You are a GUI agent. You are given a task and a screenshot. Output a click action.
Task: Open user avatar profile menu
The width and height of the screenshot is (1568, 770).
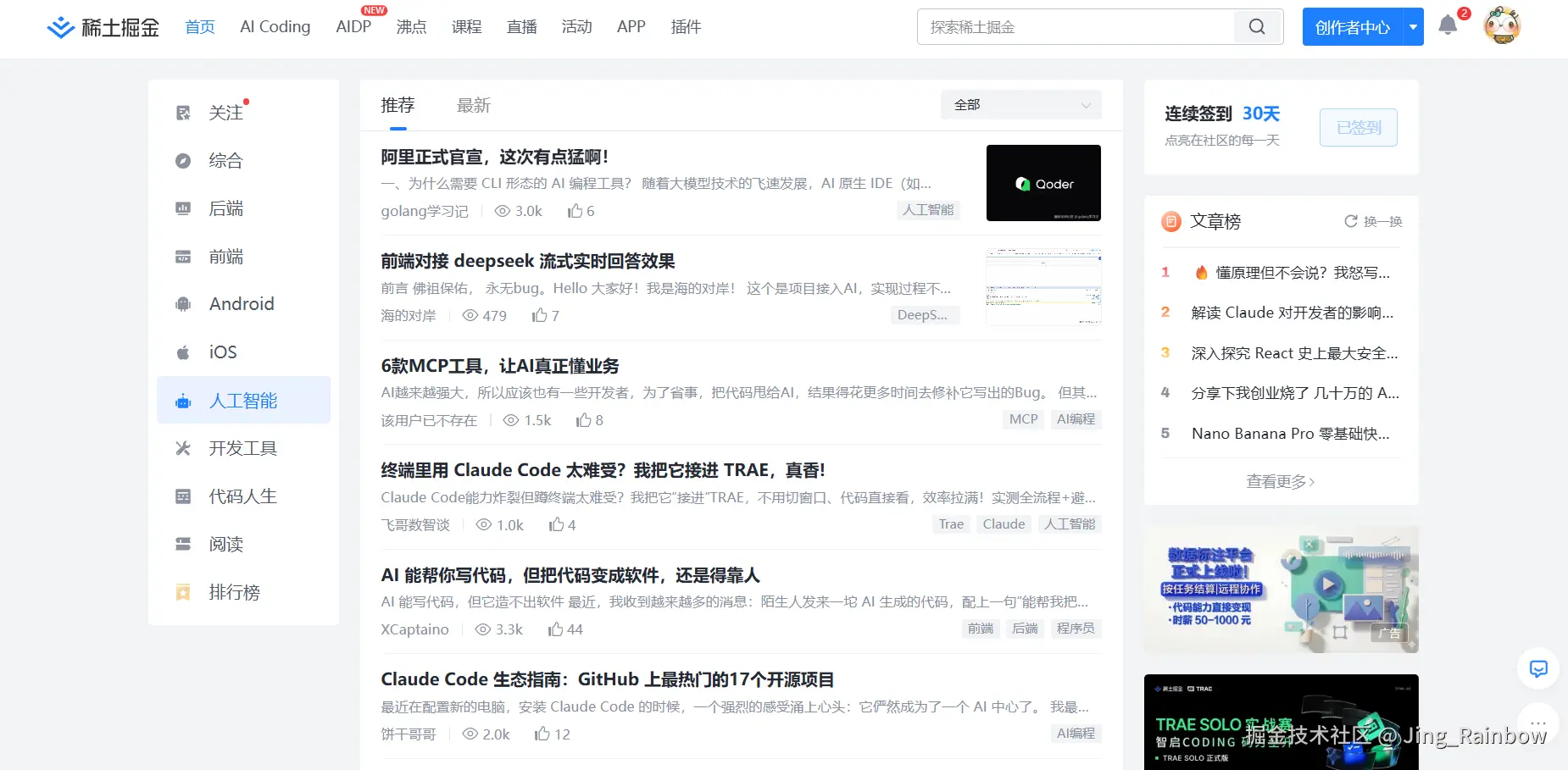(x=1502, y=26)
